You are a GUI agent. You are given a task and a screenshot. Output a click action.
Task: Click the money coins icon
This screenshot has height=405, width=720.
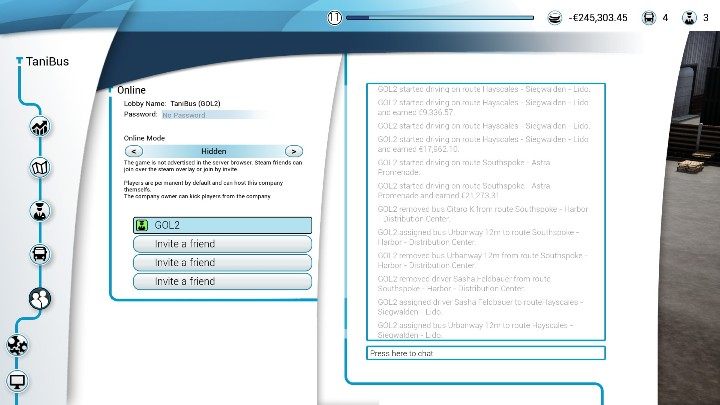pyautogui.click(x=555, y=17)
